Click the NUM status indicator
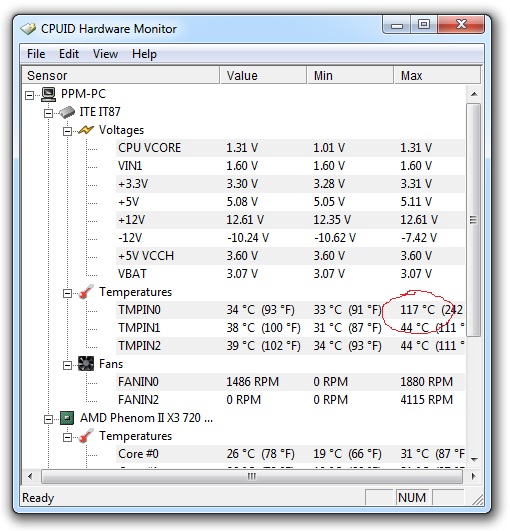The image size is (510, 531). pos(412,497)
